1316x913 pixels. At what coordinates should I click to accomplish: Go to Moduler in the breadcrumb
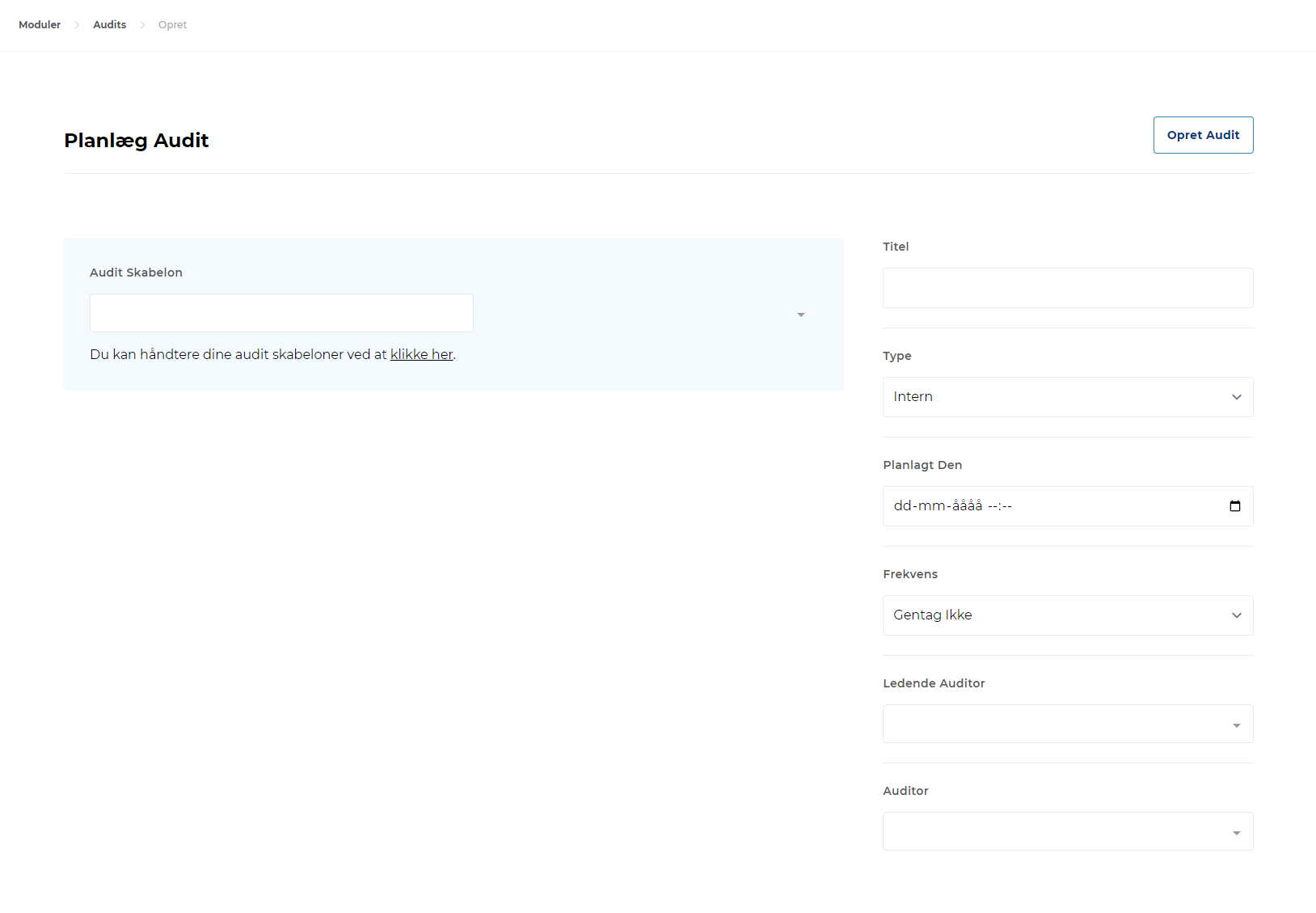coord(40,25)
